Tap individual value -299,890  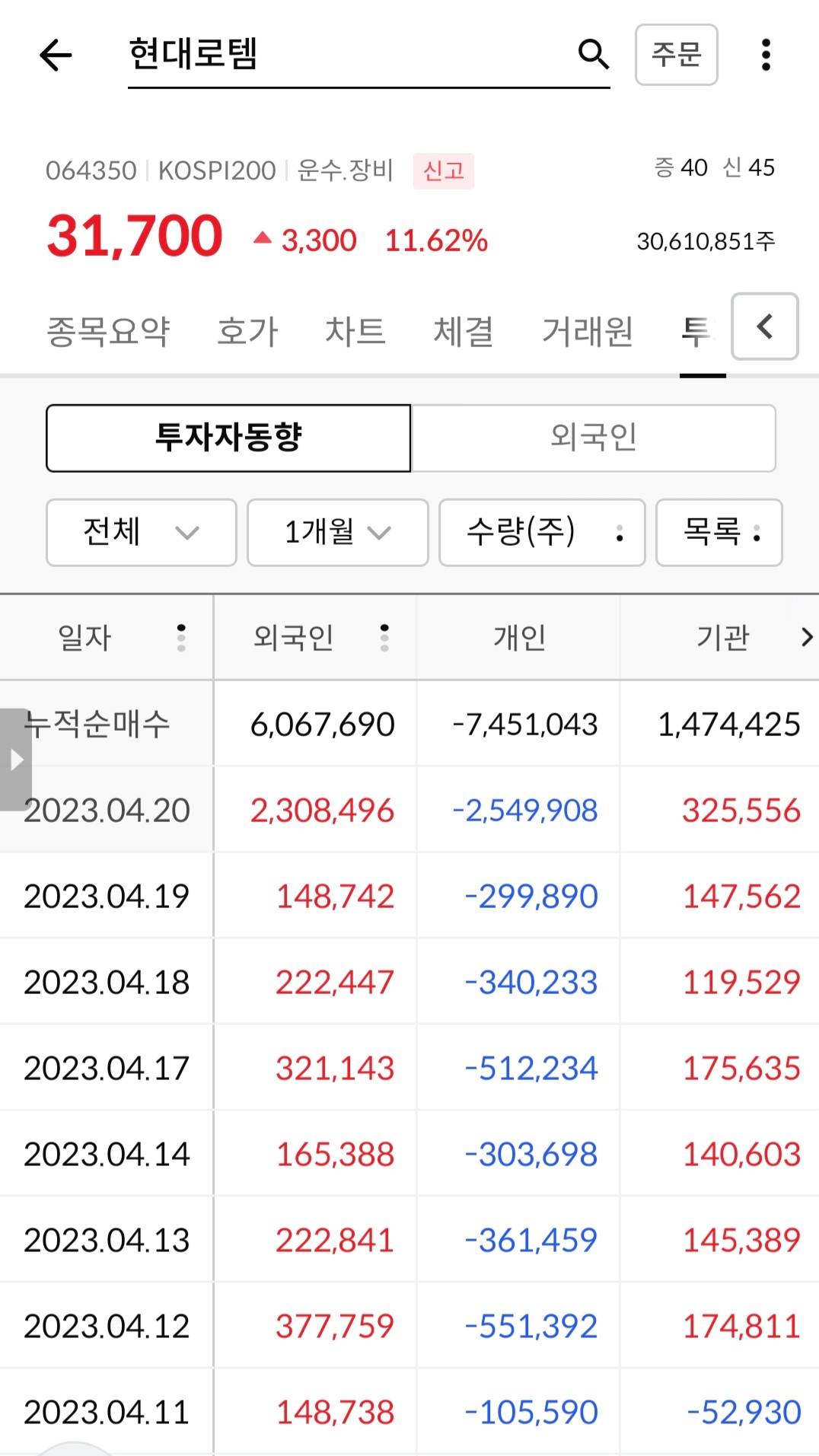coord(531,897)
